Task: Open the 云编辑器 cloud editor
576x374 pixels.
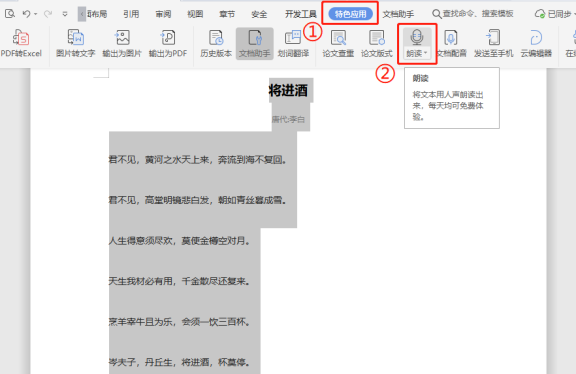Action: point(536,43)
